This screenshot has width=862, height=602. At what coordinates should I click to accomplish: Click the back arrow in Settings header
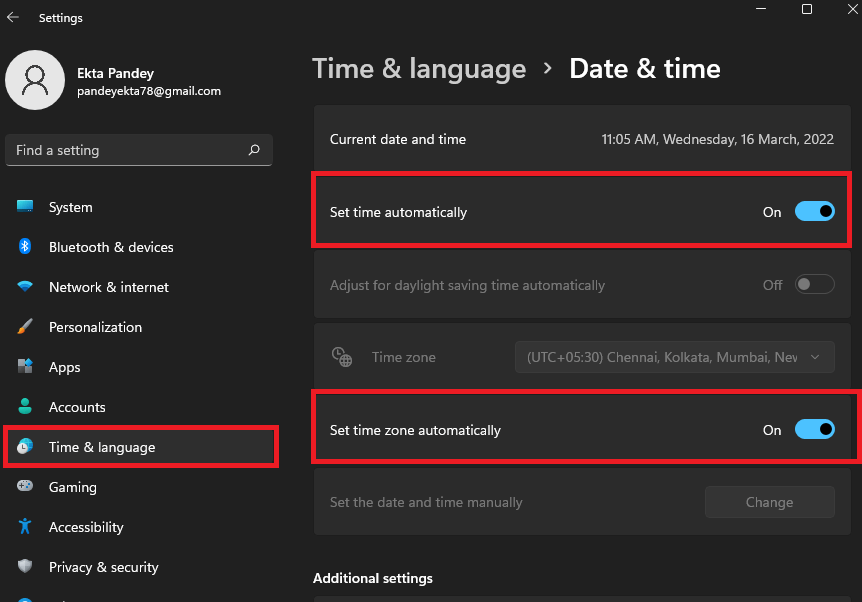13,17
